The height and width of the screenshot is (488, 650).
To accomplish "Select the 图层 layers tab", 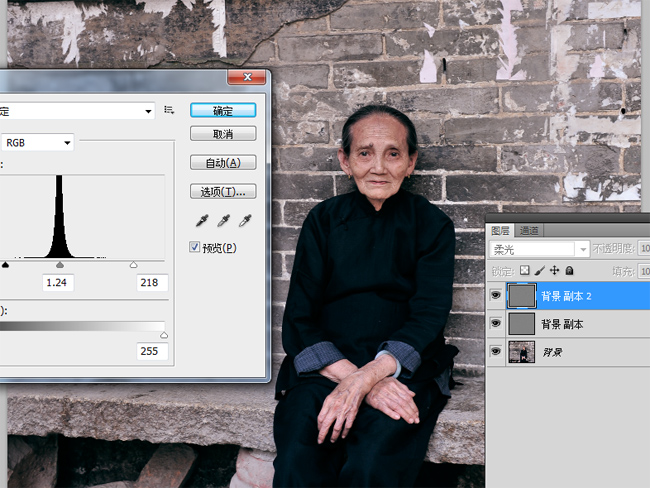I will coord(501,231).
